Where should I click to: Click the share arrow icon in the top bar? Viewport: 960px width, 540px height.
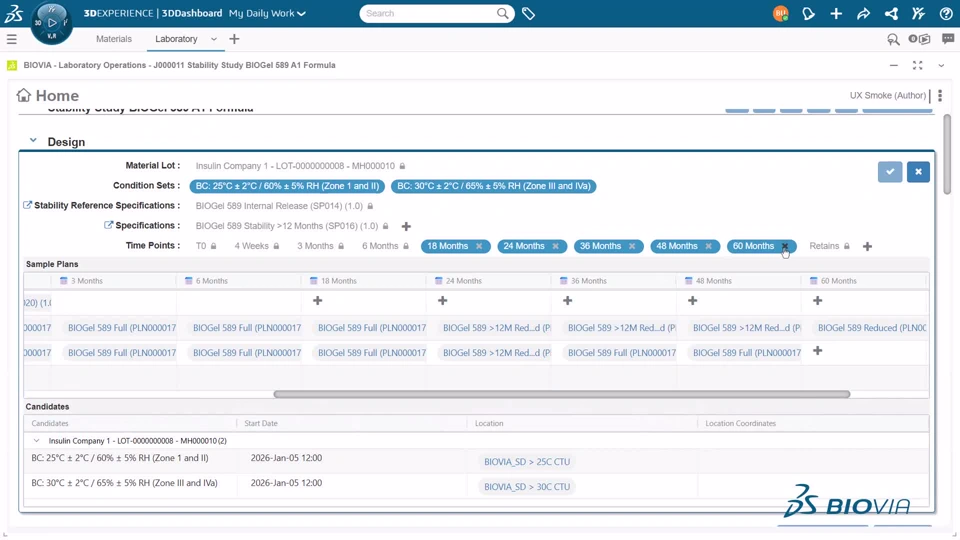(x=863, y=13)
